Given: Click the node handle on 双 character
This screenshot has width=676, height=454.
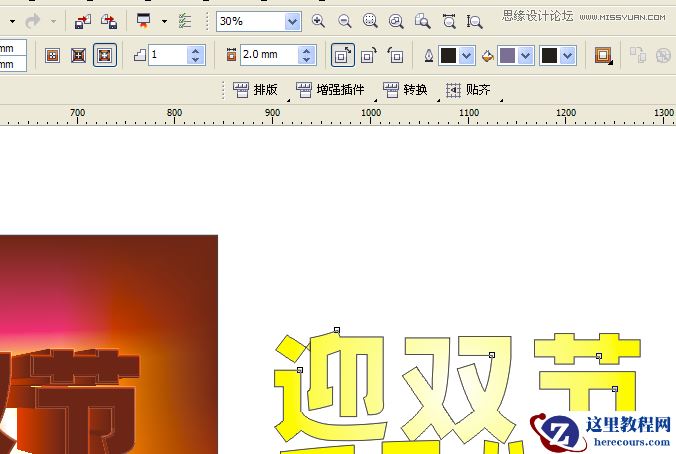Looking at the screenshot, I should (x=492, y=355).
